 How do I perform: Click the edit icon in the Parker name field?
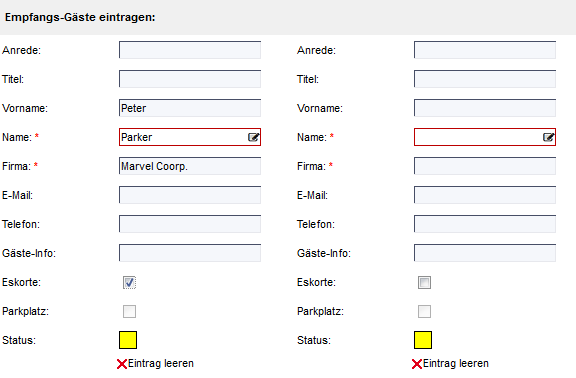[x=253, y=137]
